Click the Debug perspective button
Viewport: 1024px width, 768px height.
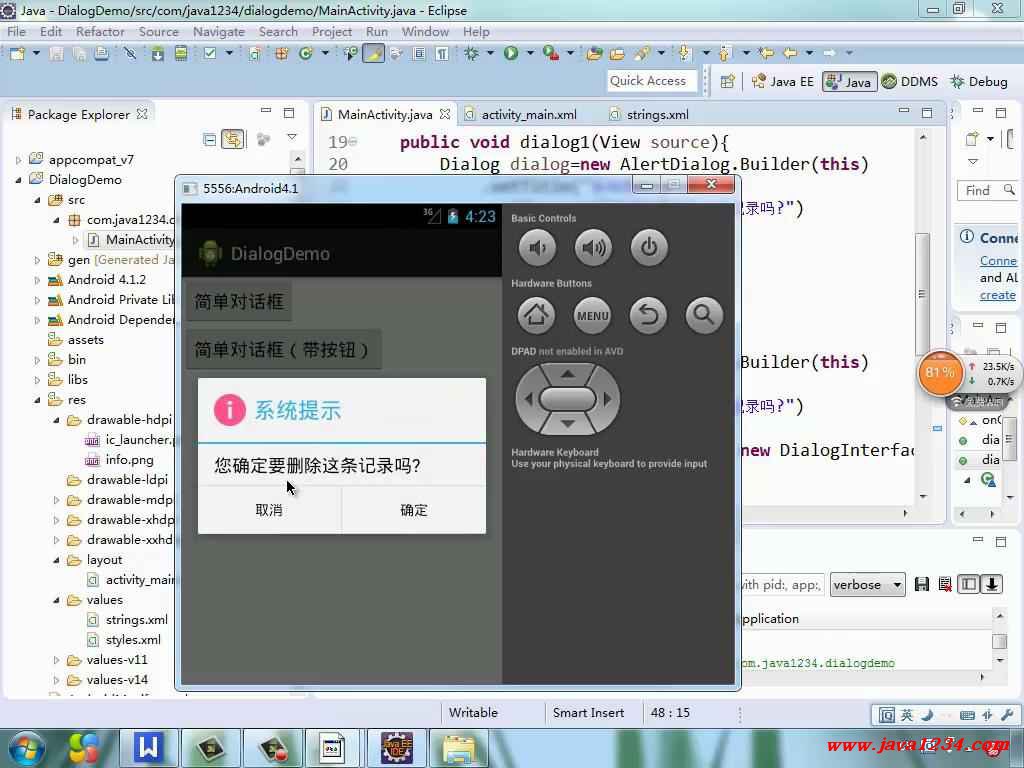tap(979, 82)
